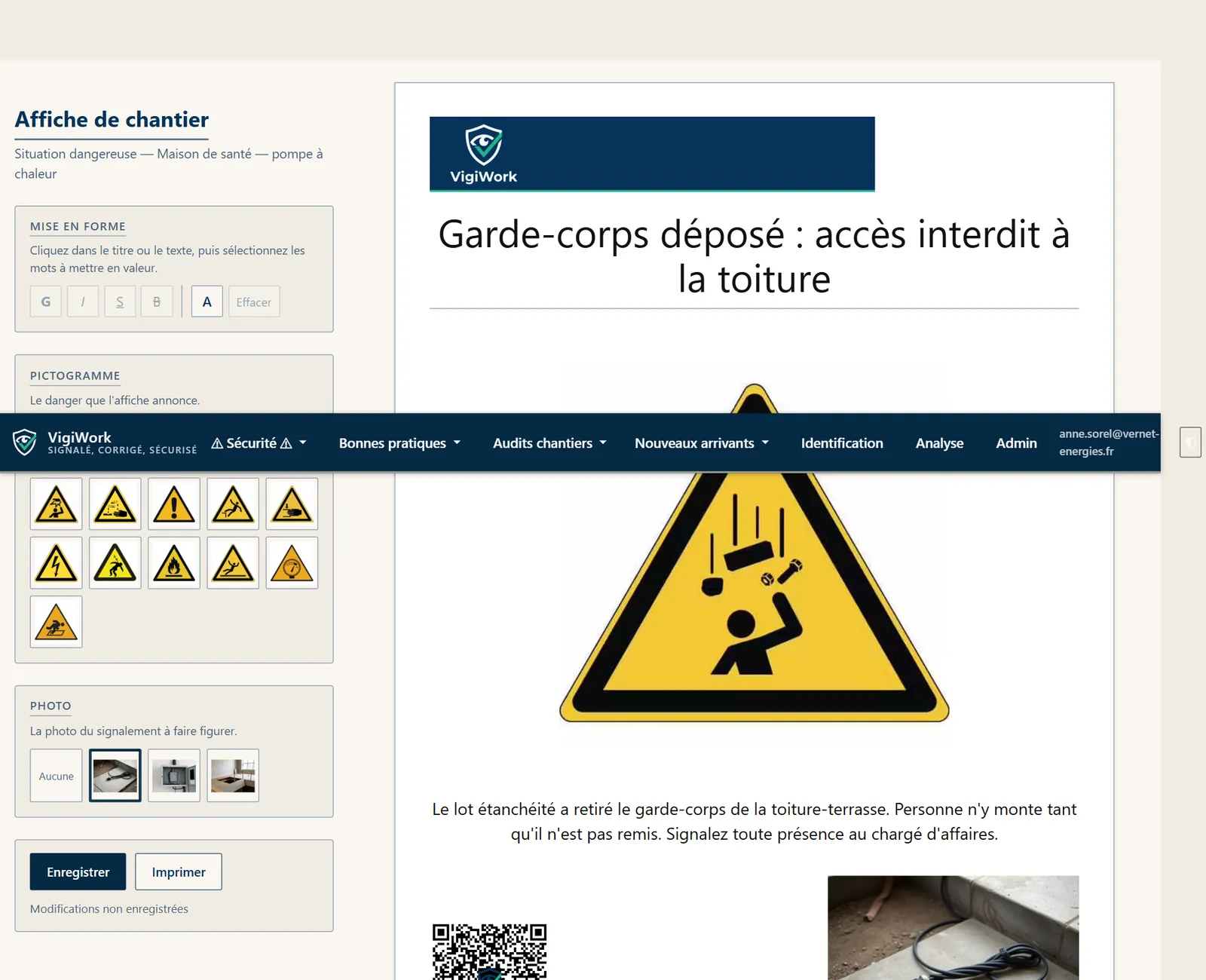
Task: Toggle italic formatting with the I button
Action: (83, 302)
